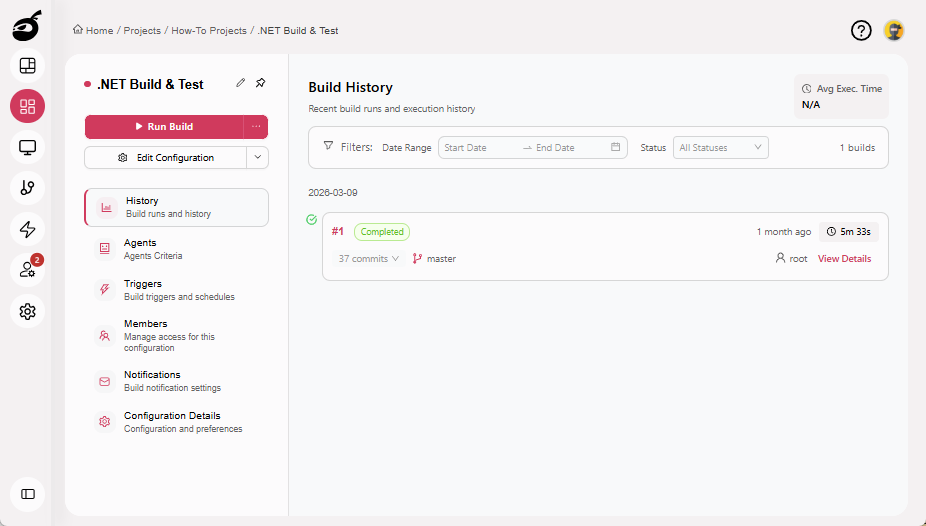Click the clock icon beside 5m 33s
The height and width of the screenshot is (526, 926).
pos(831,231)
